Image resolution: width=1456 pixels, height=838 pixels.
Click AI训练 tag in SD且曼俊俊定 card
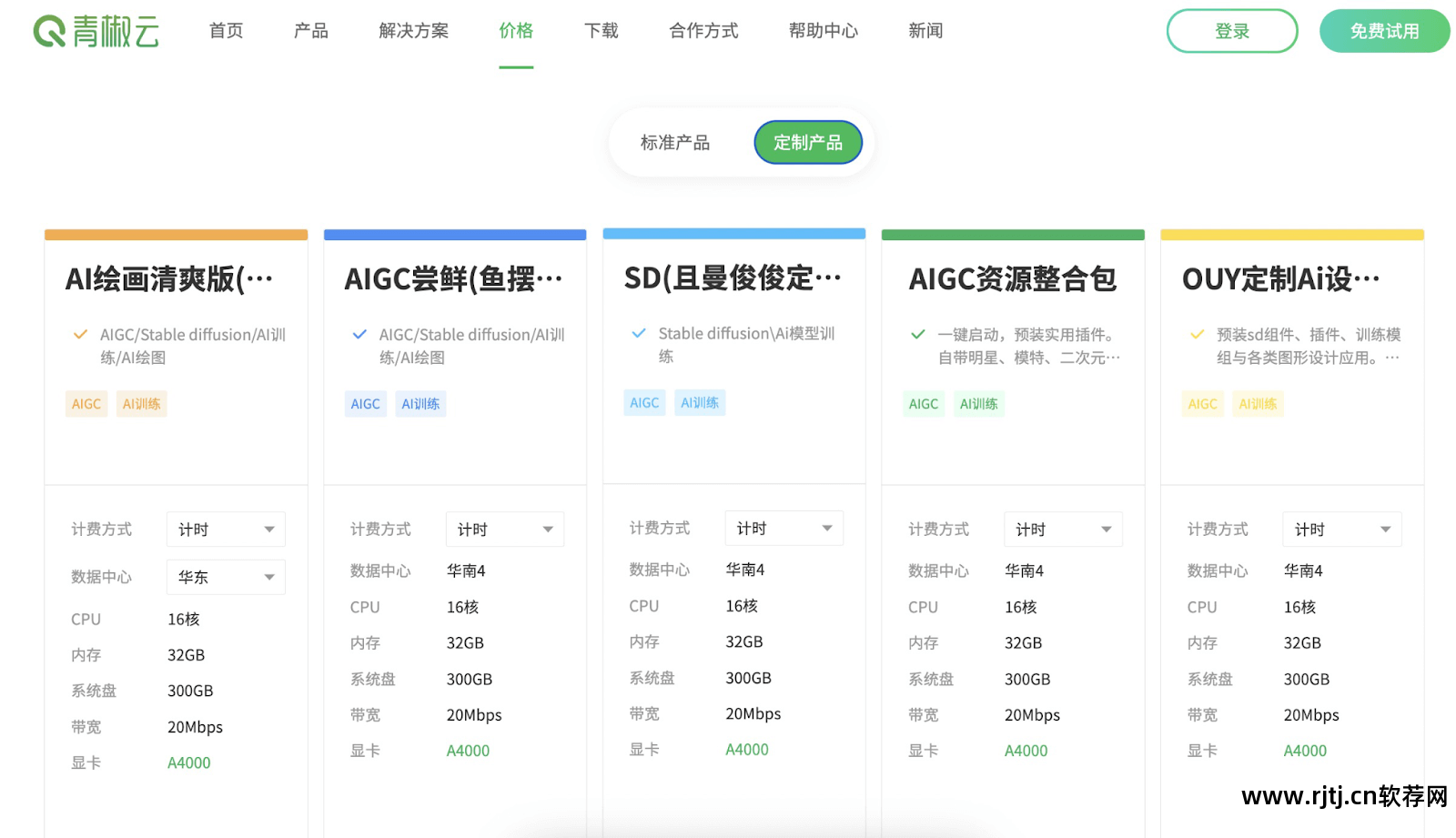(700, 403)
